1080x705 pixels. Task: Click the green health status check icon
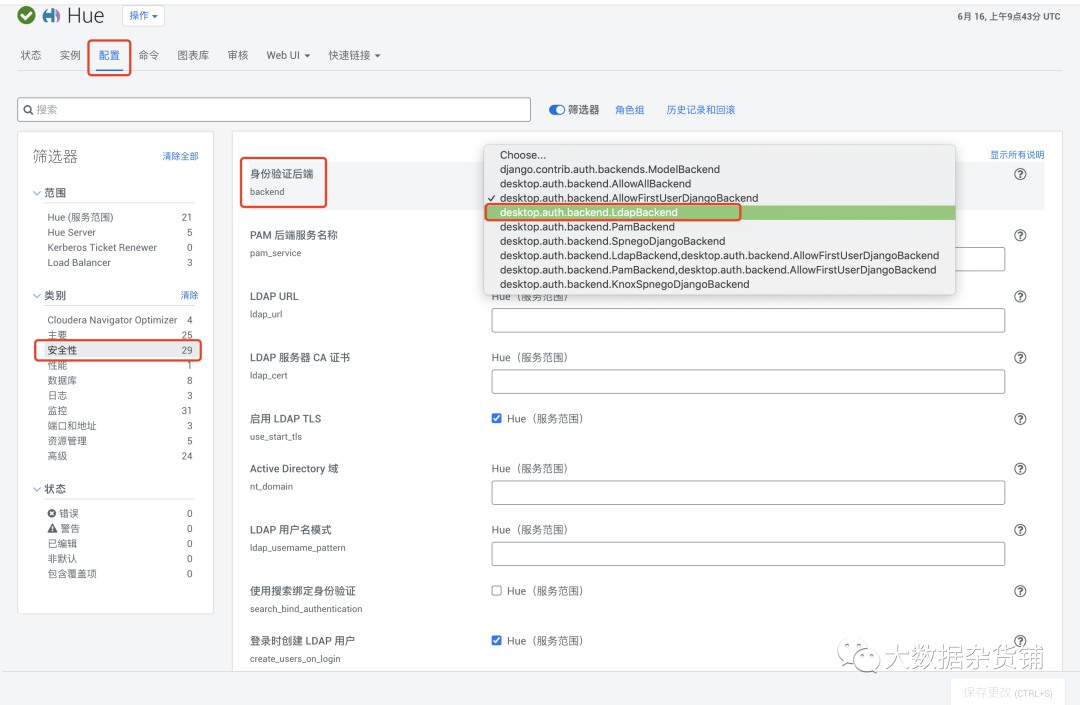pyautogui.click(x=26, y=15)
